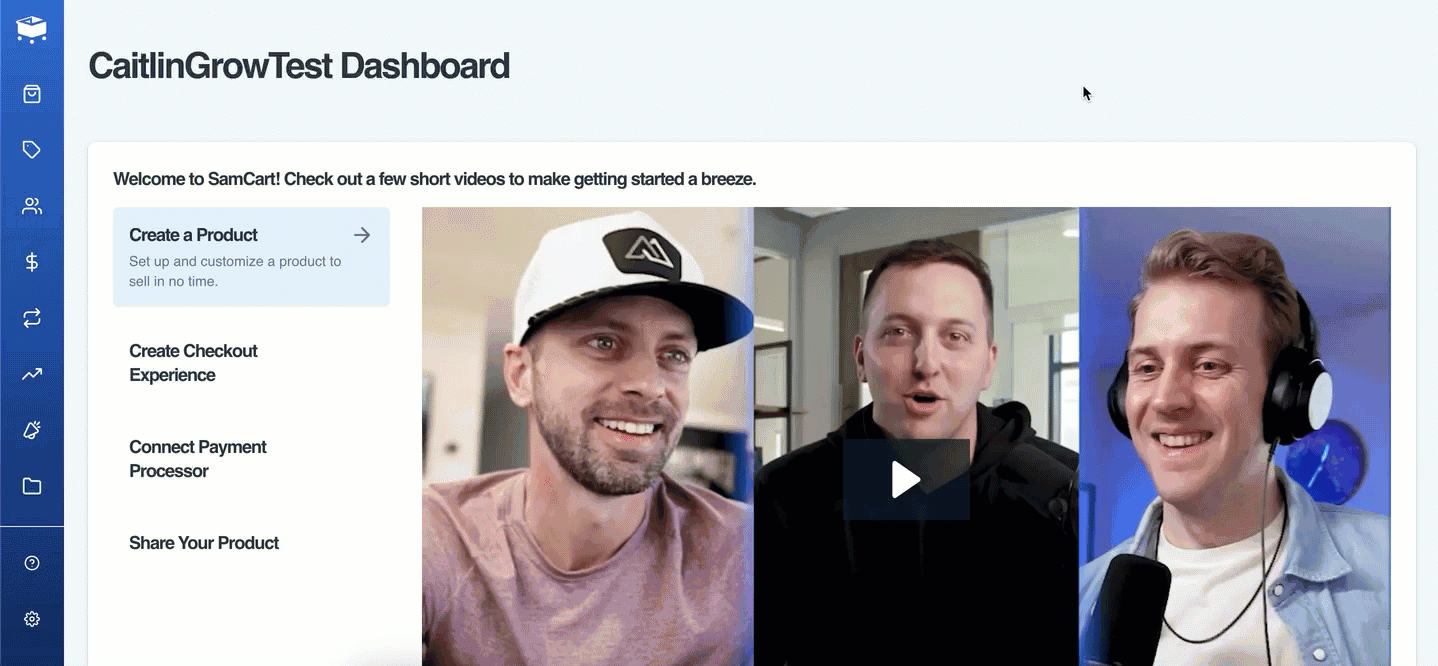Choose the Share Your Product step
Viewport: 1438px width, 666px height.
[x=251, y=543]
